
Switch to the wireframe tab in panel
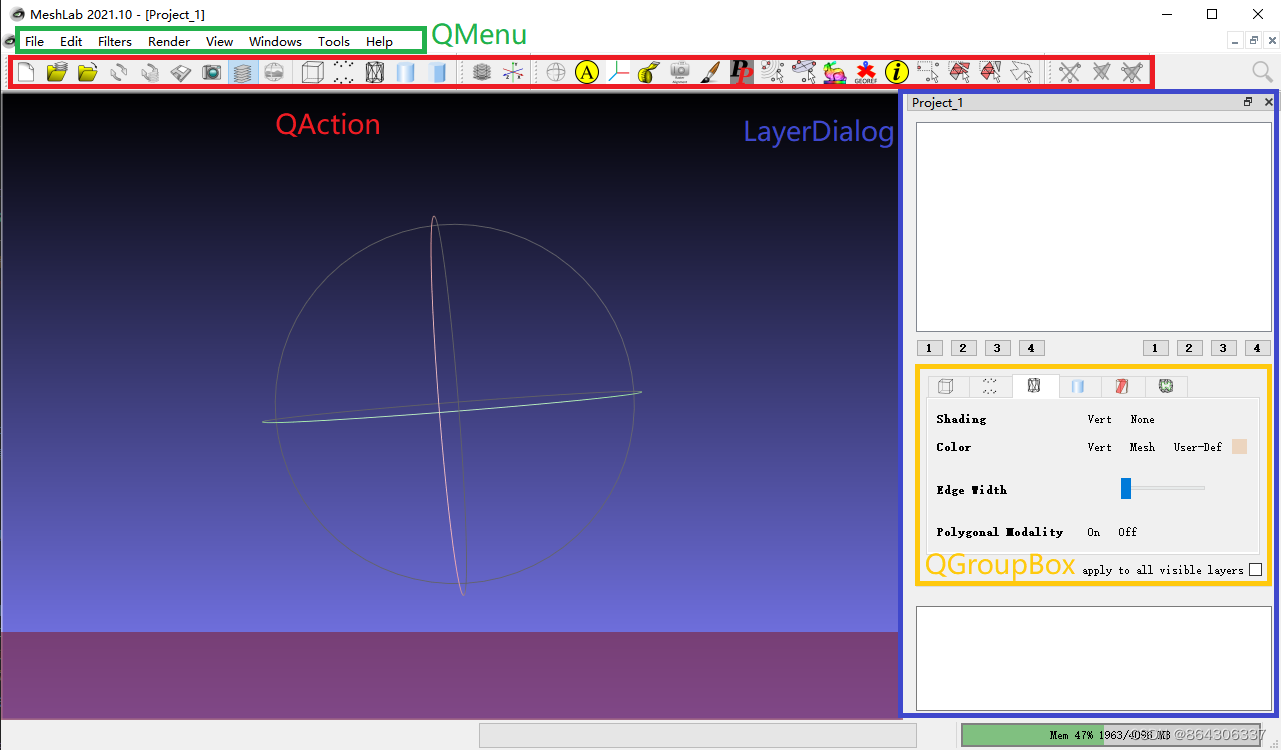pos(1035,385)
